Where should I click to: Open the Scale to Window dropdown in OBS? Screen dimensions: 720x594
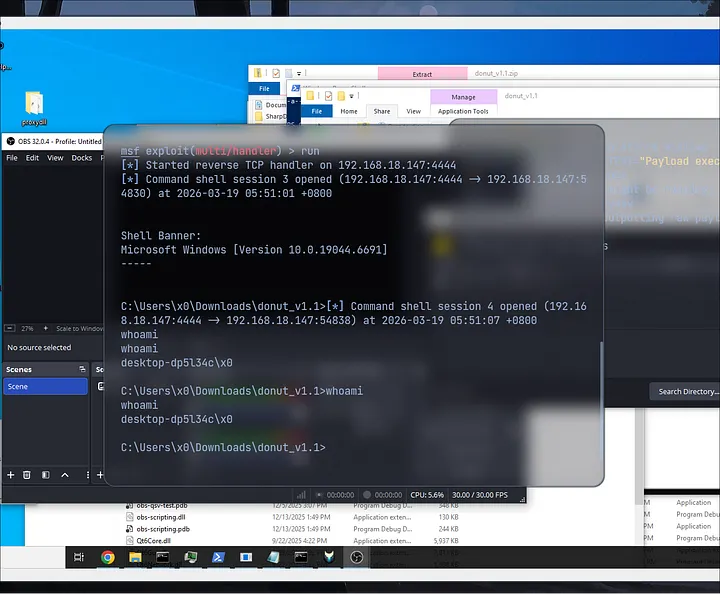79,329
